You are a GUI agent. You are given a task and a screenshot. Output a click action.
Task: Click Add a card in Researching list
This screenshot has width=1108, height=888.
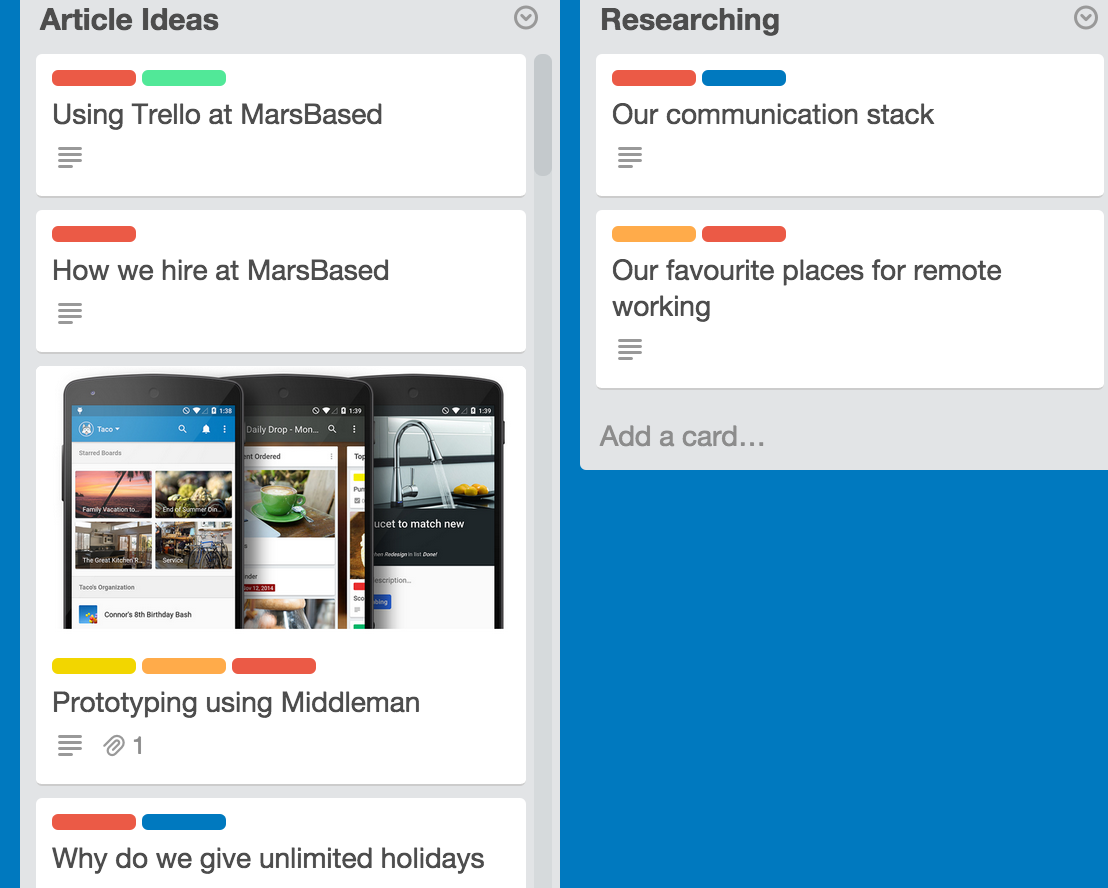[x=681, y=436]
